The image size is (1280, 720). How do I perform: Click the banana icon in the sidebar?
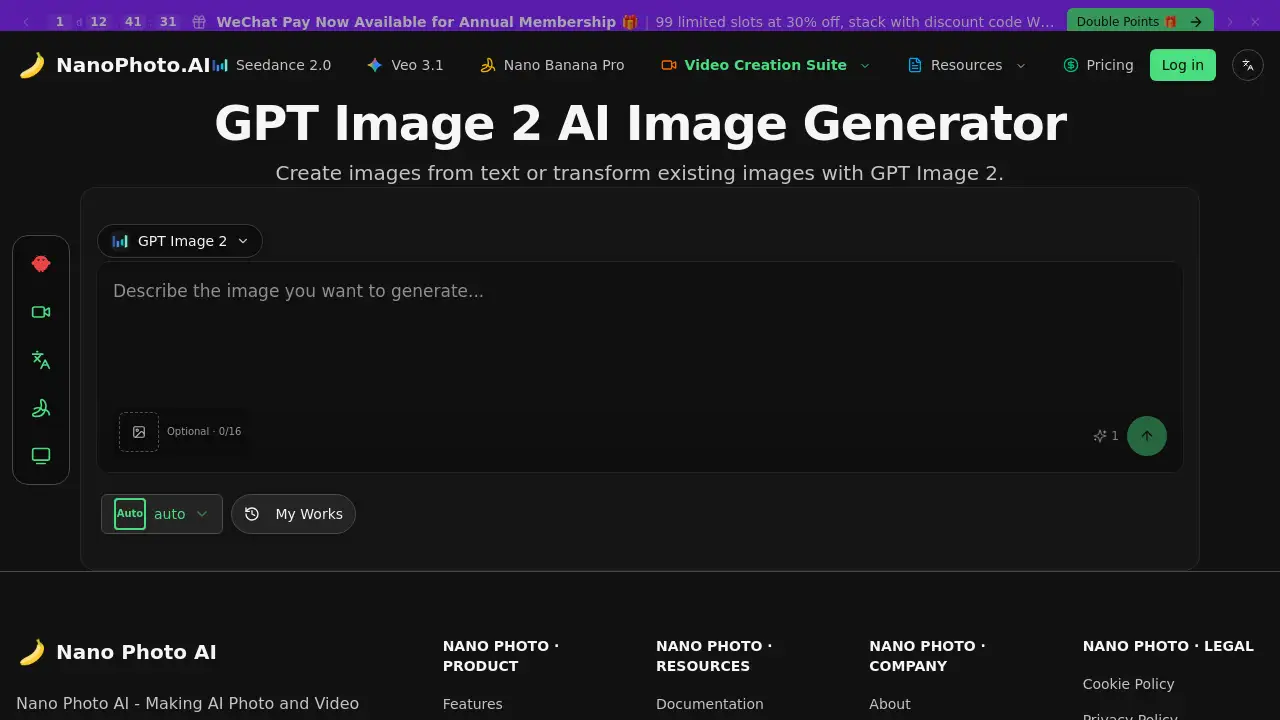point(41,408)
